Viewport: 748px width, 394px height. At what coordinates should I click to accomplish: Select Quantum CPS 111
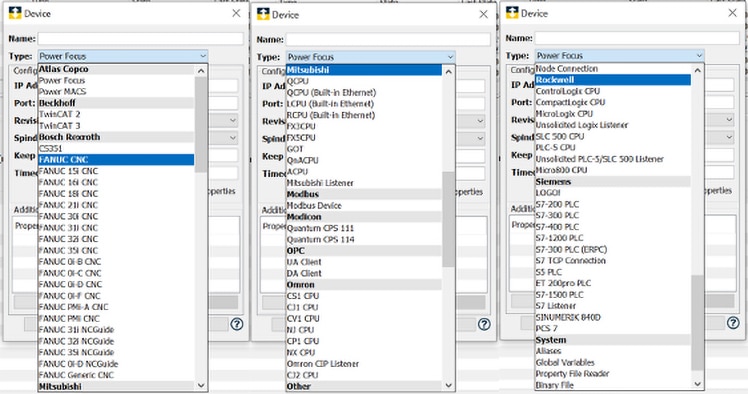point(321,228)
